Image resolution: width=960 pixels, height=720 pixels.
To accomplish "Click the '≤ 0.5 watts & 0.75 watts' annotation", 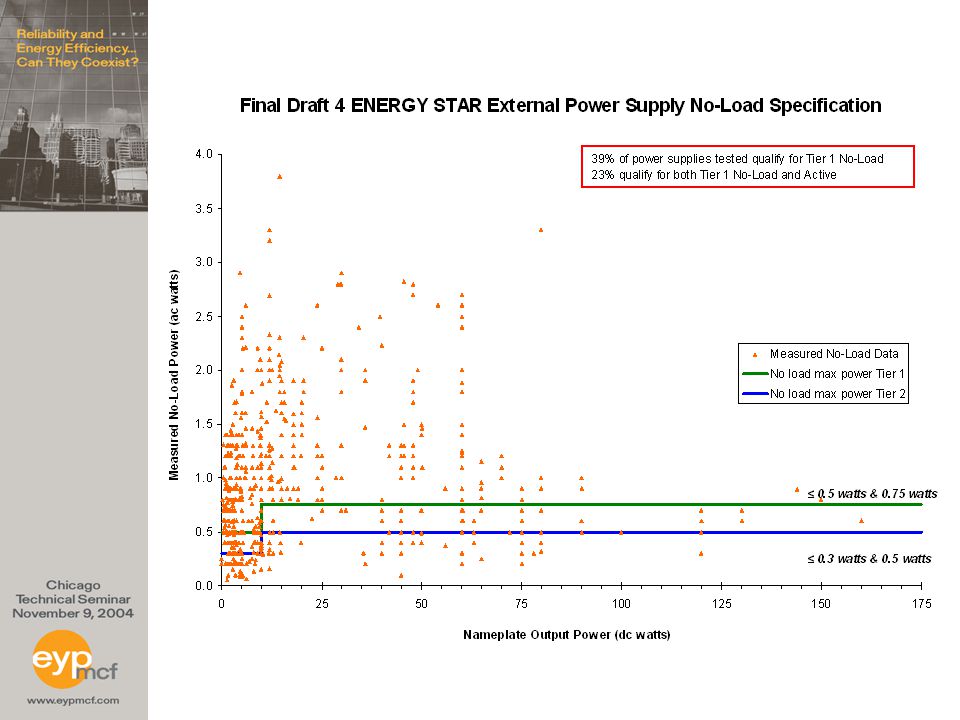I will tap(872, 494).
